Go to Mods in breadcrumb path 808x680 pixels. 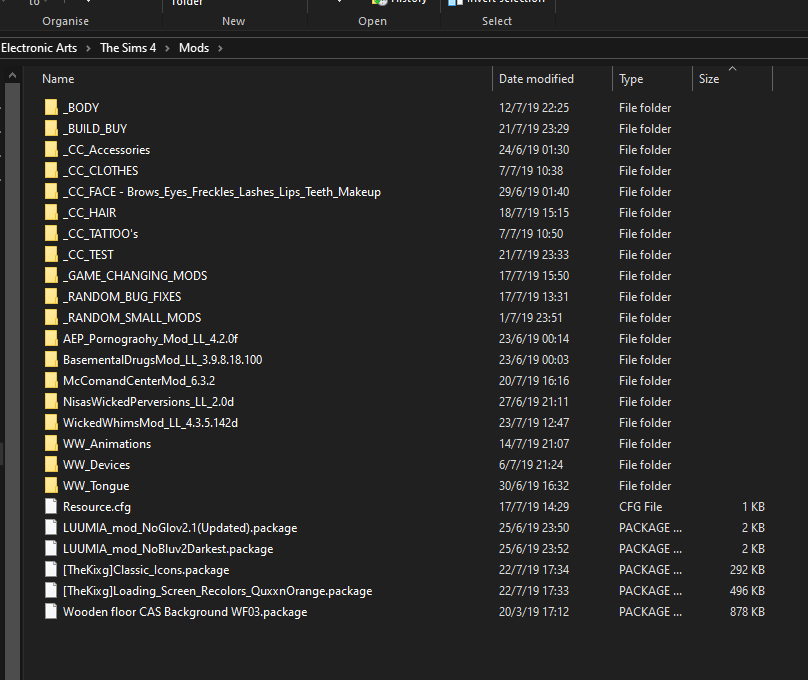click(194, 48)
